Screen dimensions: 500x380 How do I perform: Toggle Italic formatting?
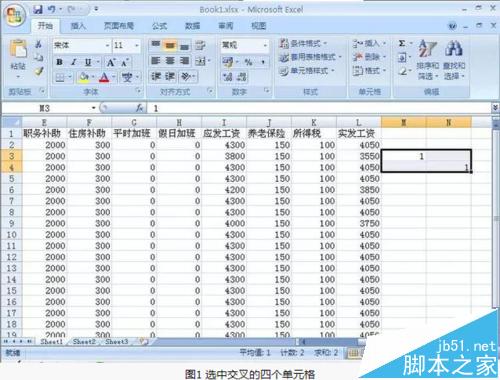pyautogui.click(x=74, y=62)
